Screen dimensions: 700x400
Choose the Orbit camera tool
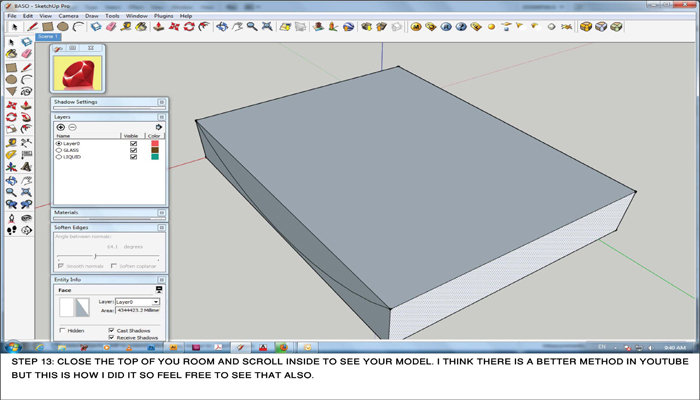tap(221, 27)
